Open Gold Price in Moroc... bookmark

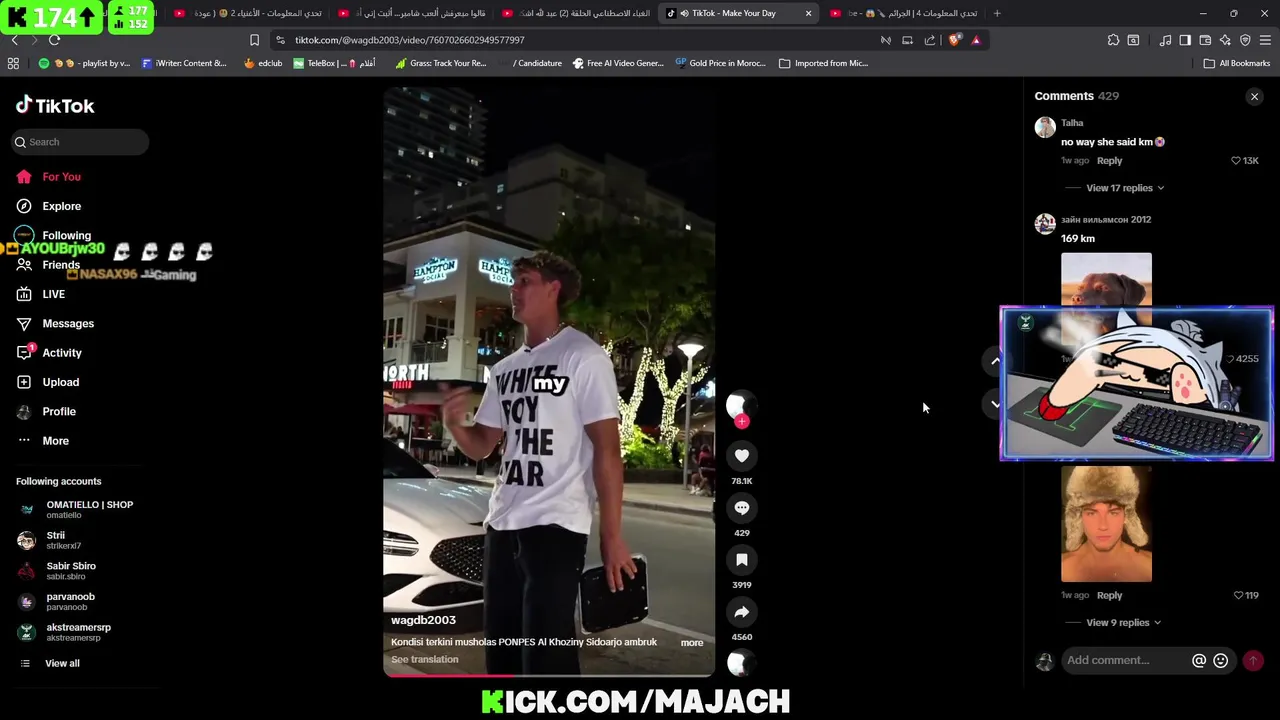[x=720, y=63]
